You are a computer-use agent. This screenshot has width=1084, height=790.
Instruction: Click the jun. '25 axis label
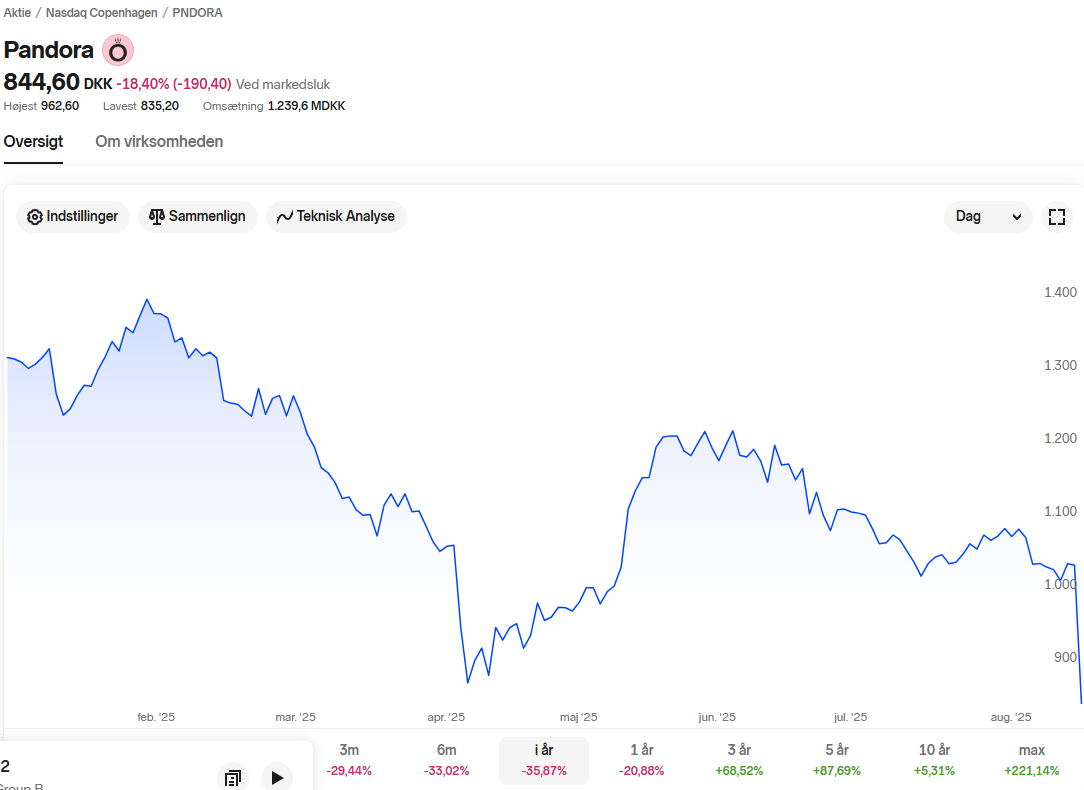pos(717,717)
